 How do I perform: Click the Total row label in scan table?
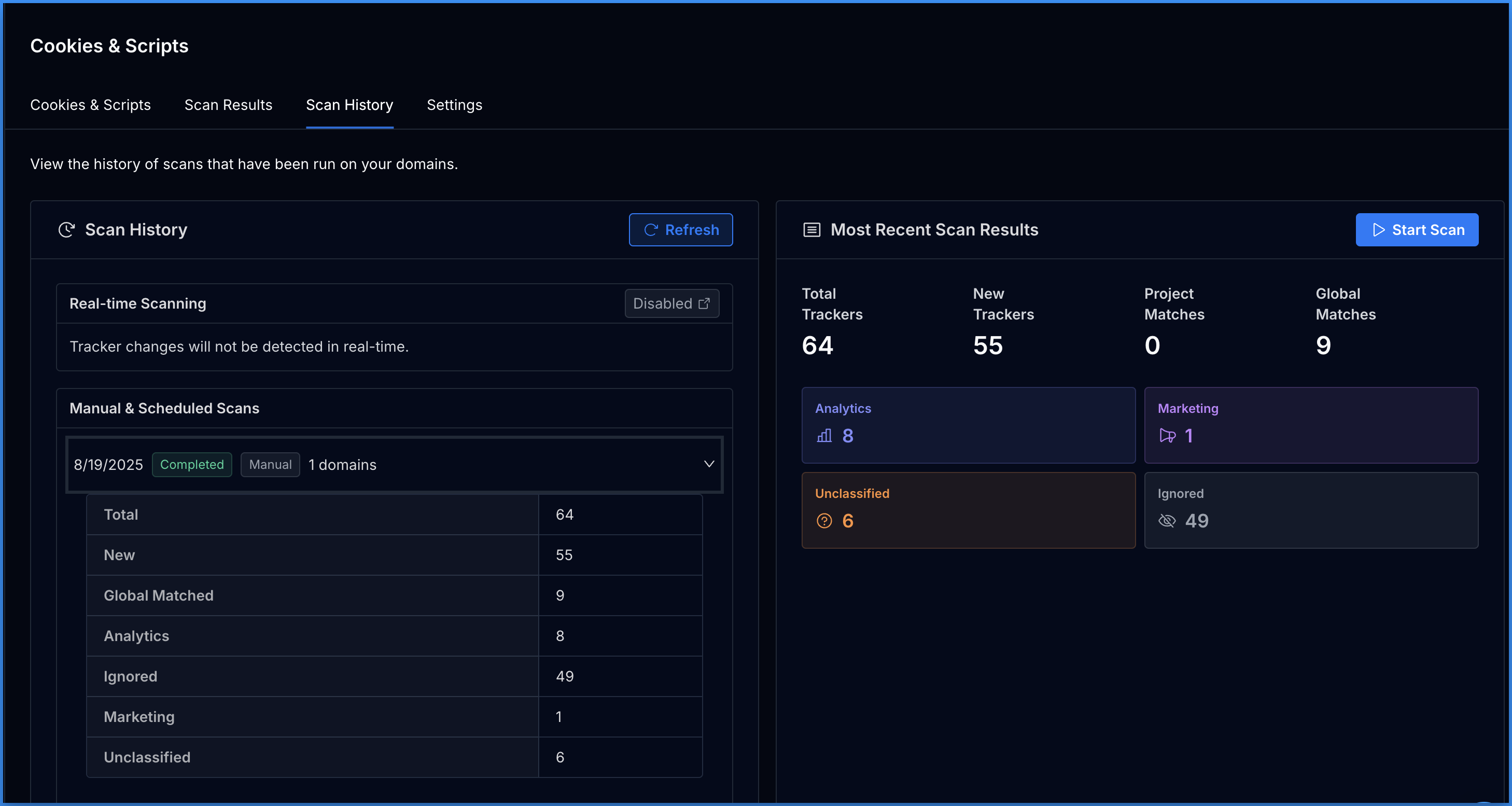(121, 515)
